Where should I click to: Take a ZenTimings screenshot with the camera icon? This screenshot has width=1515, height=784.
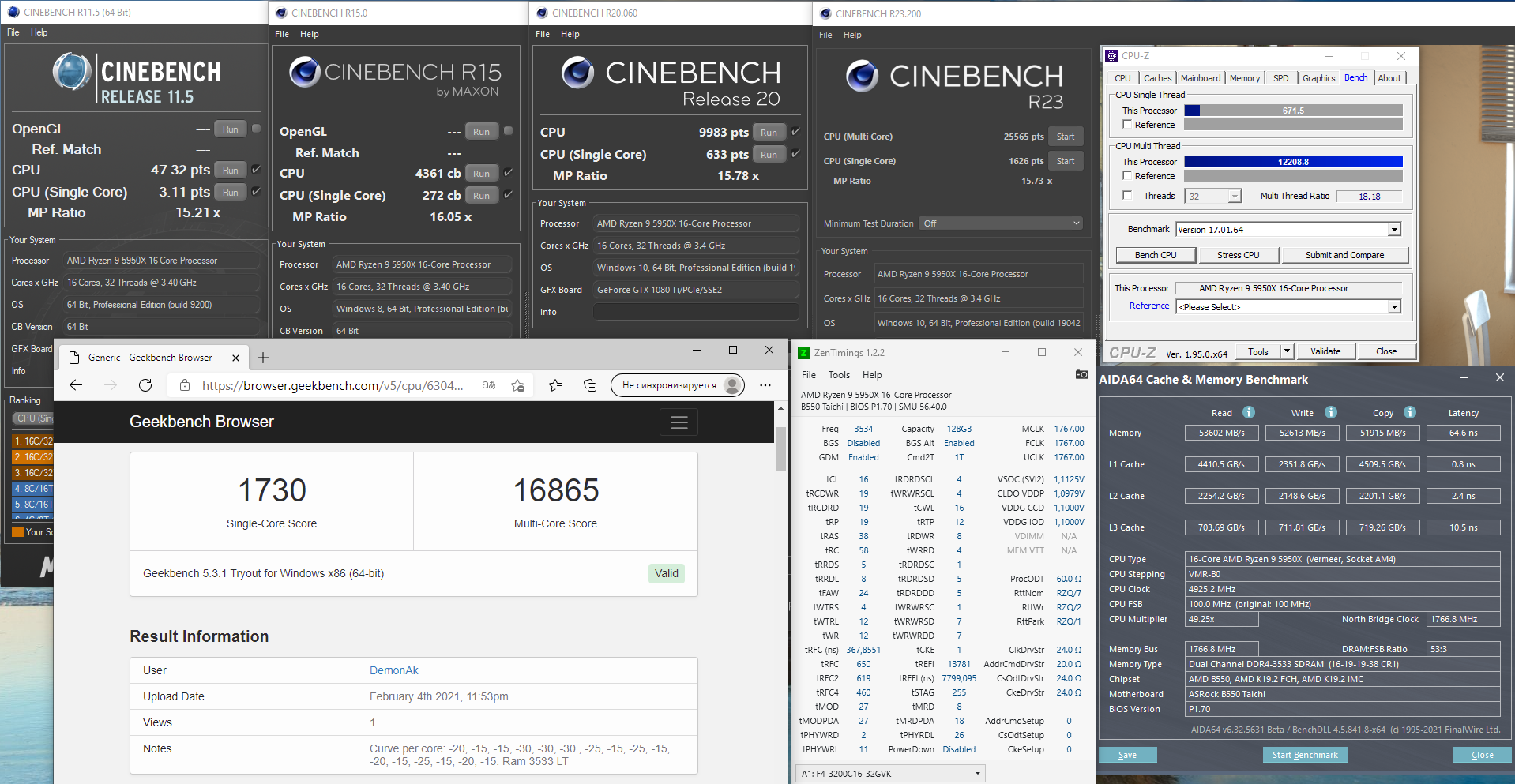coord(1082,374)
